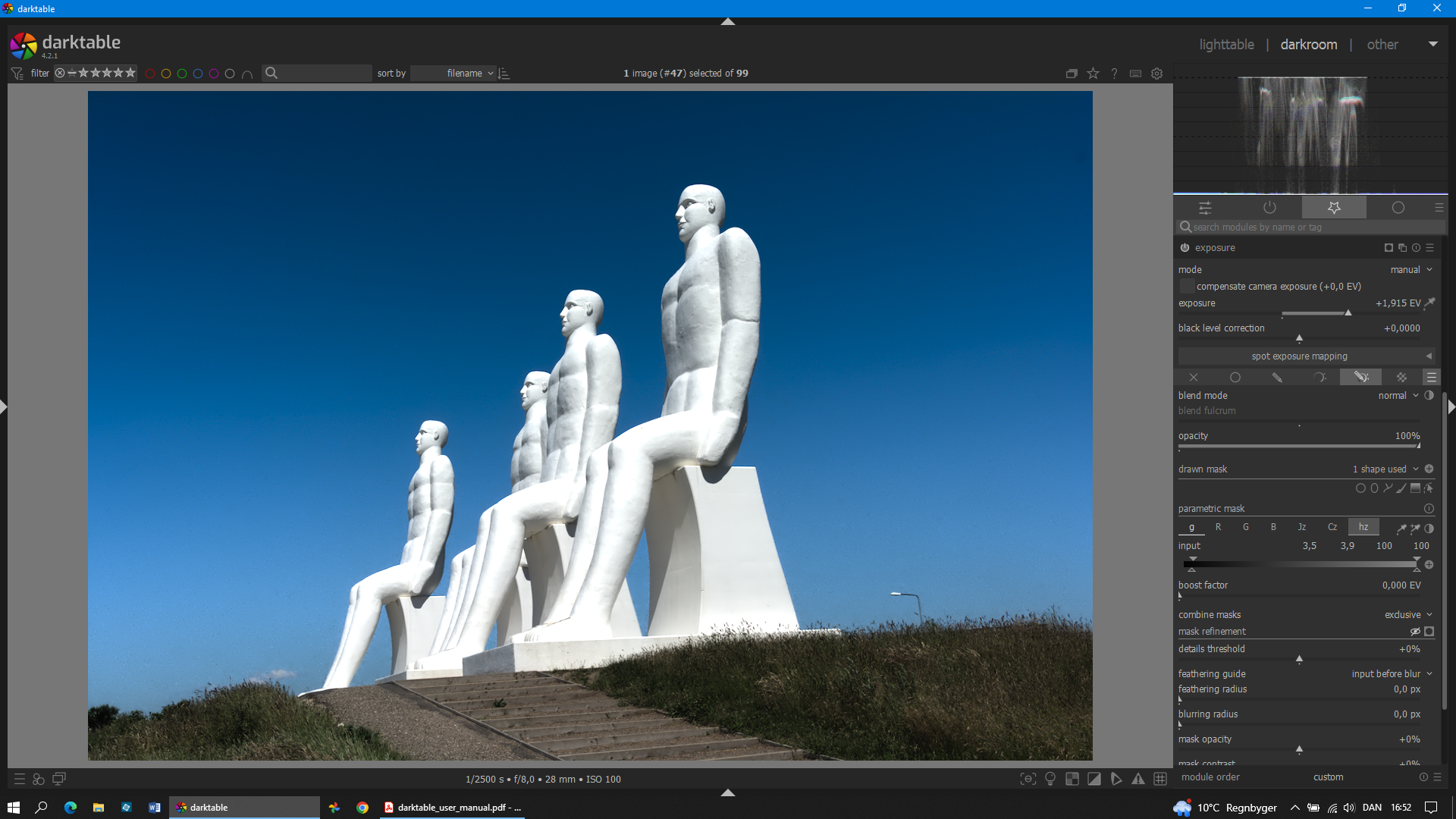
Task: Add a gradient shape to drawn mask
Action: click(x=1415, y=488)
